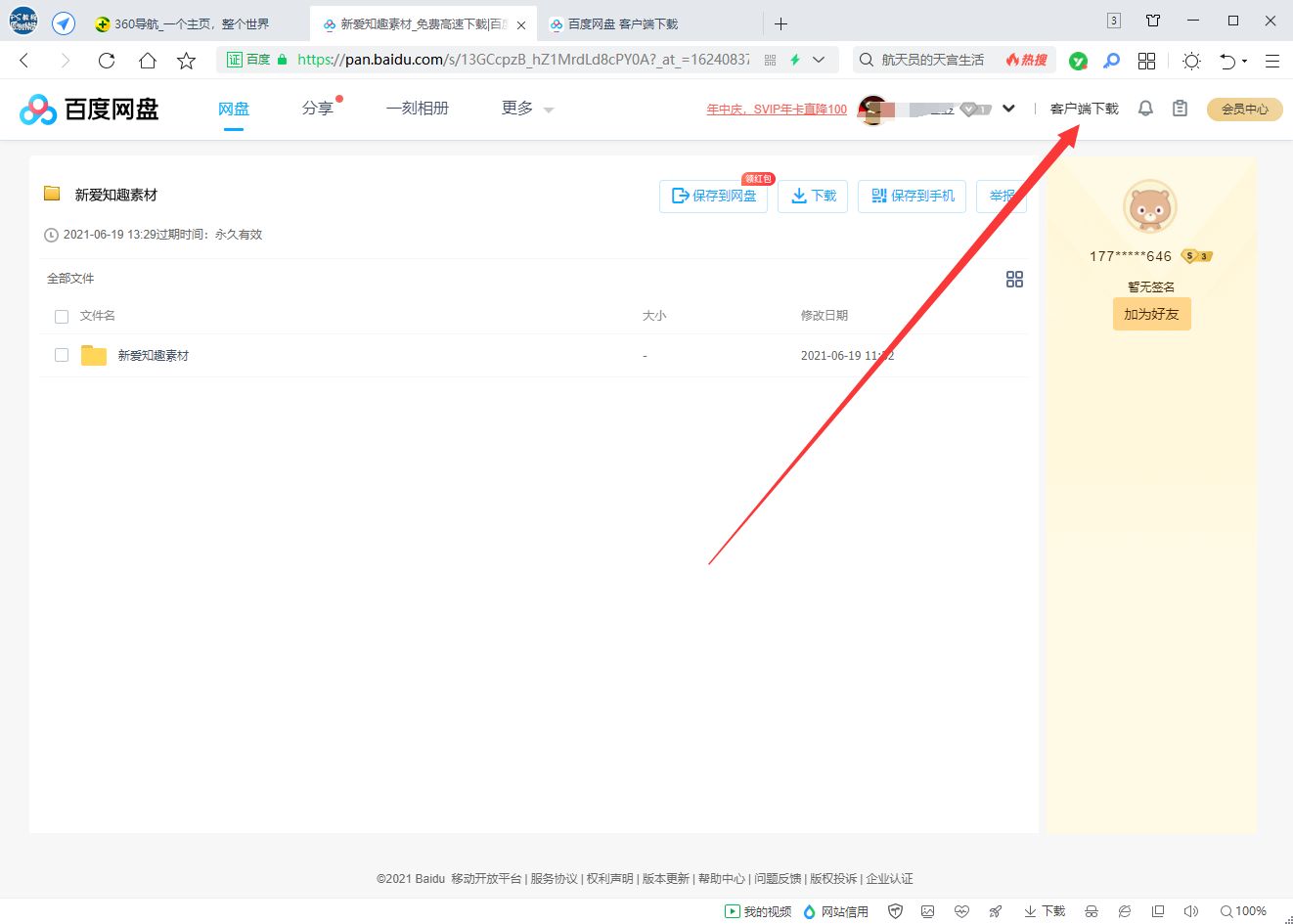Open the clipboard task list icon
Screen dimensions: 1293x924
1180,109
